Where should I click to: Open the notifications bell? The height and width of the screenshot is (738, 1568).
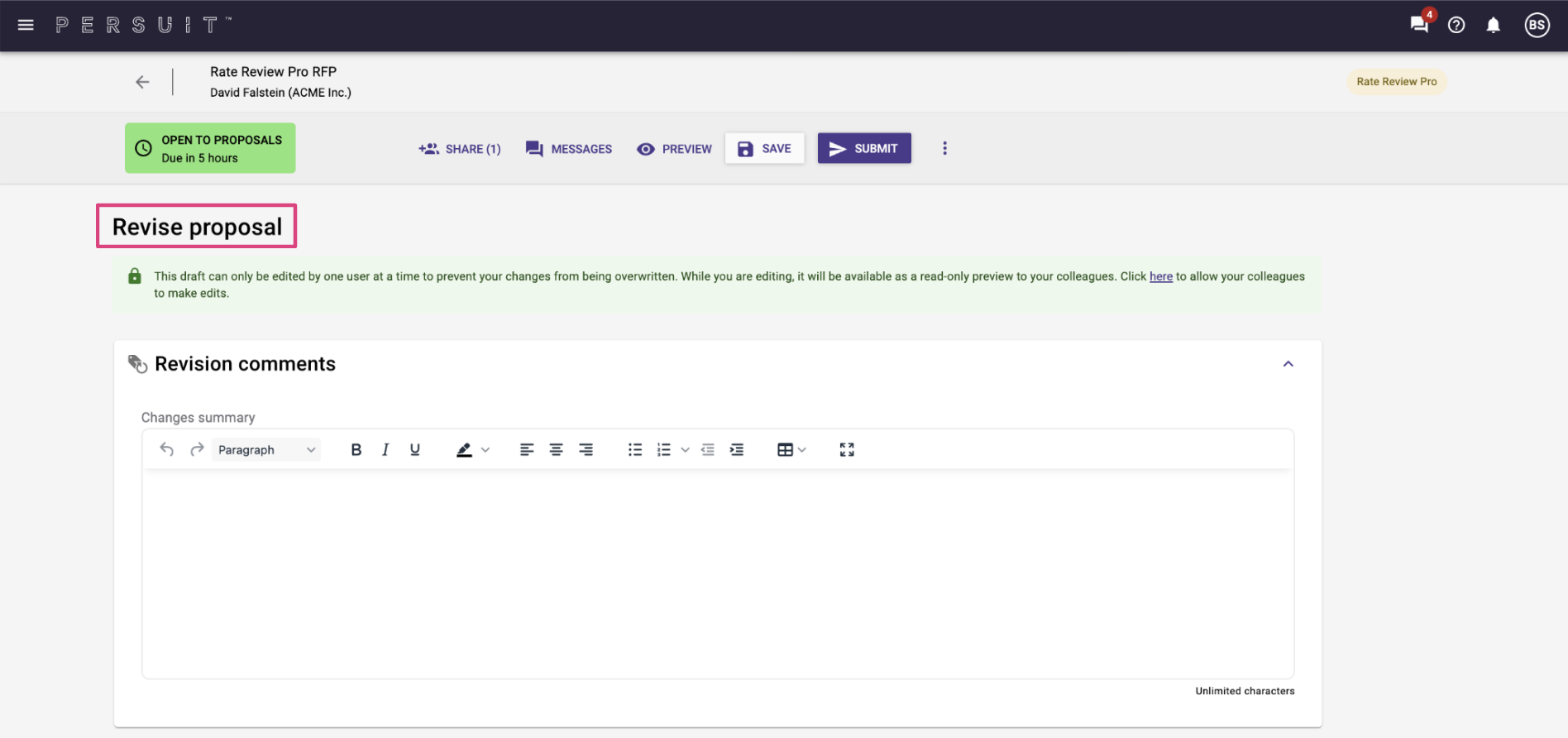tap(1494, 25)
